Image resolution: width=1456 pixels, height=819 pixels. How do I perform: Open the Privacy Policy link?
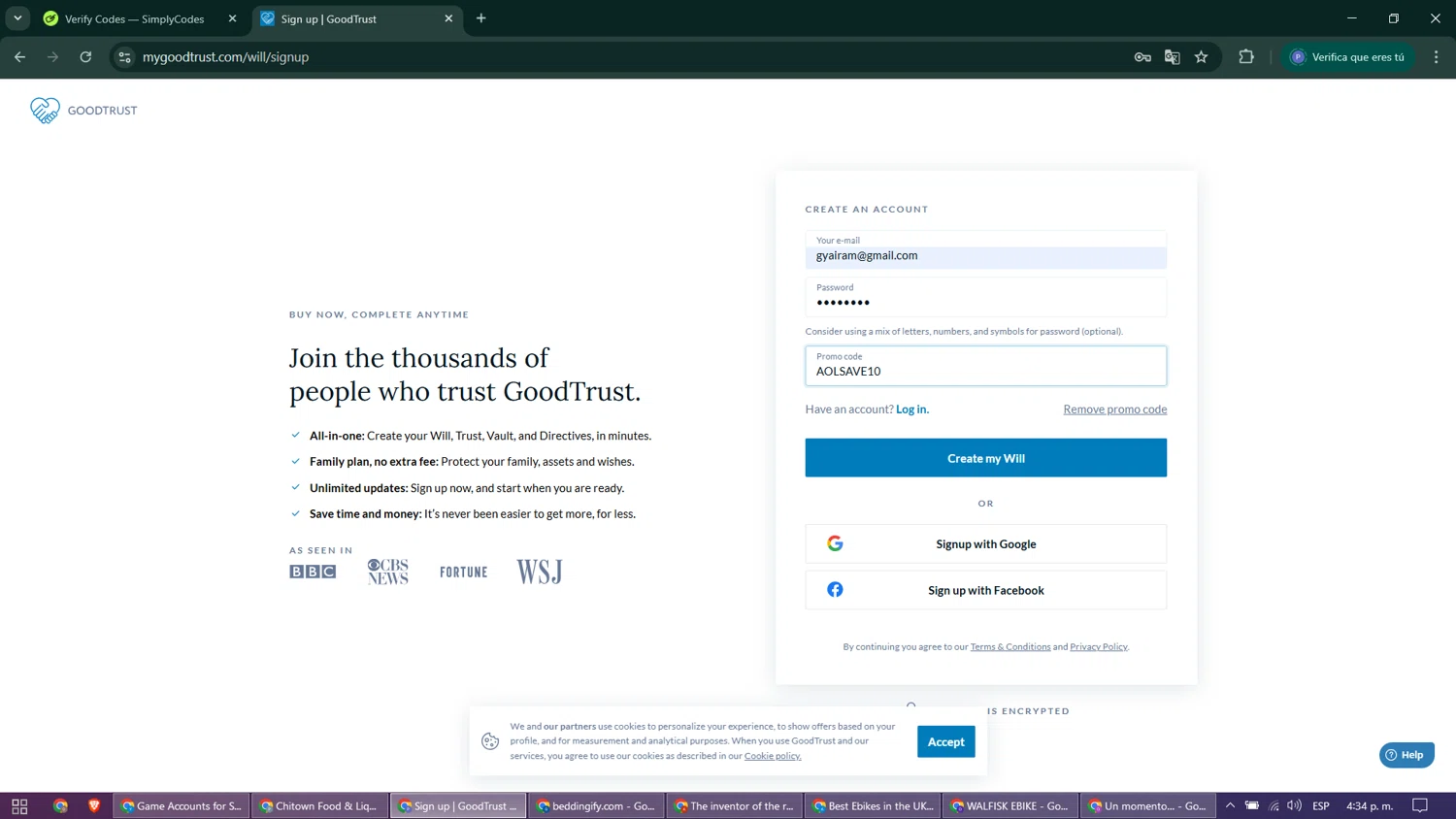coord(1098,647)
